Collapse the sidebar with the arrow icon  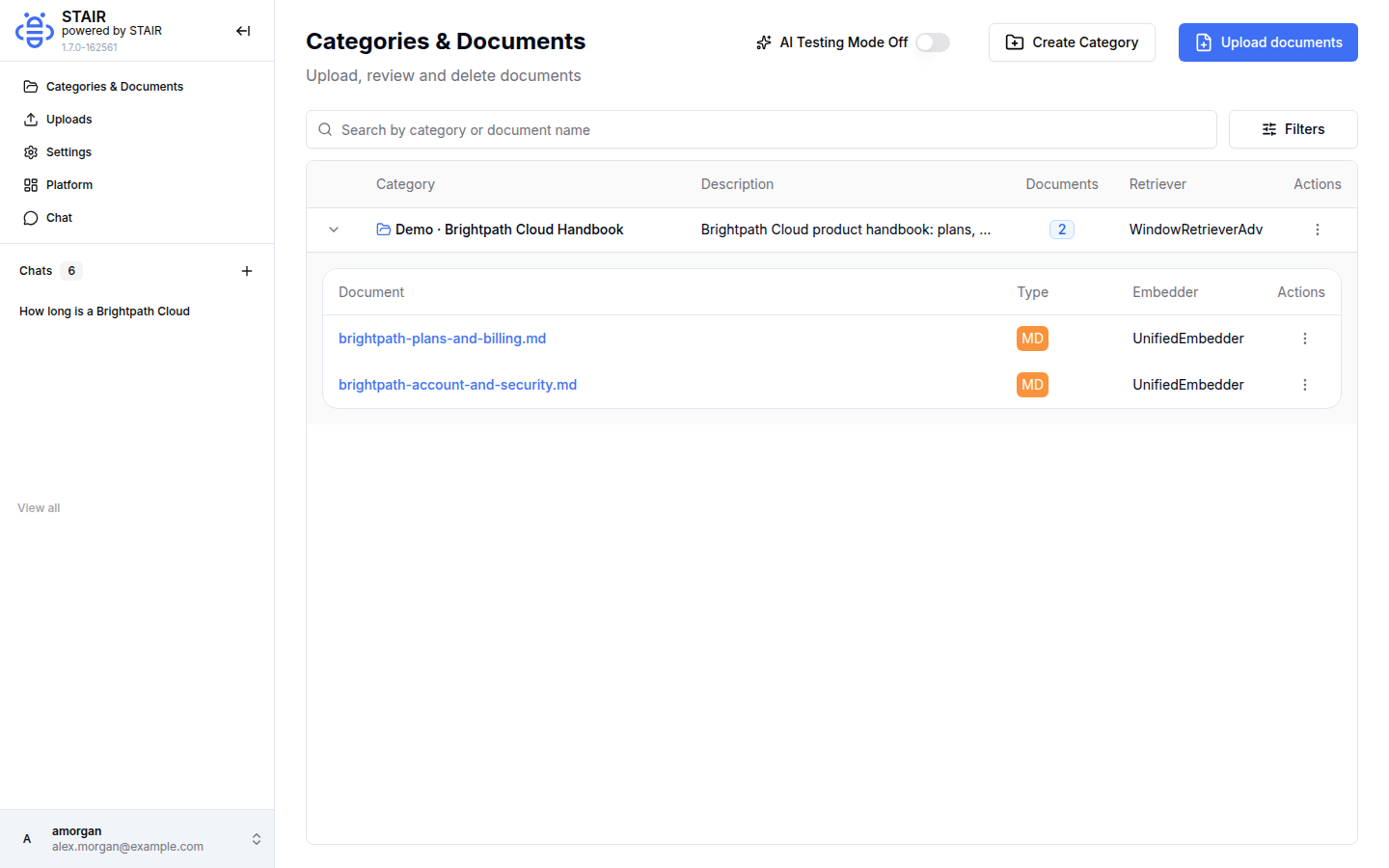pos(243,31)
